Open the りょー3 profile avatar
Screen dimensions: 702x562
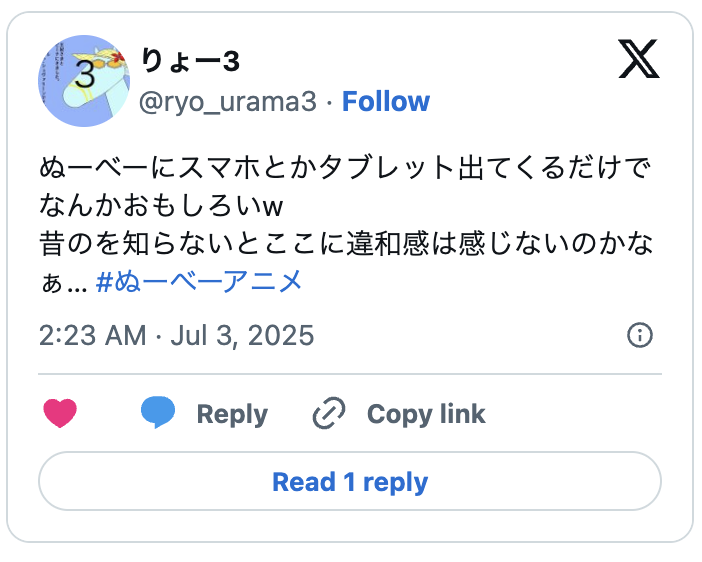point(82,83)
